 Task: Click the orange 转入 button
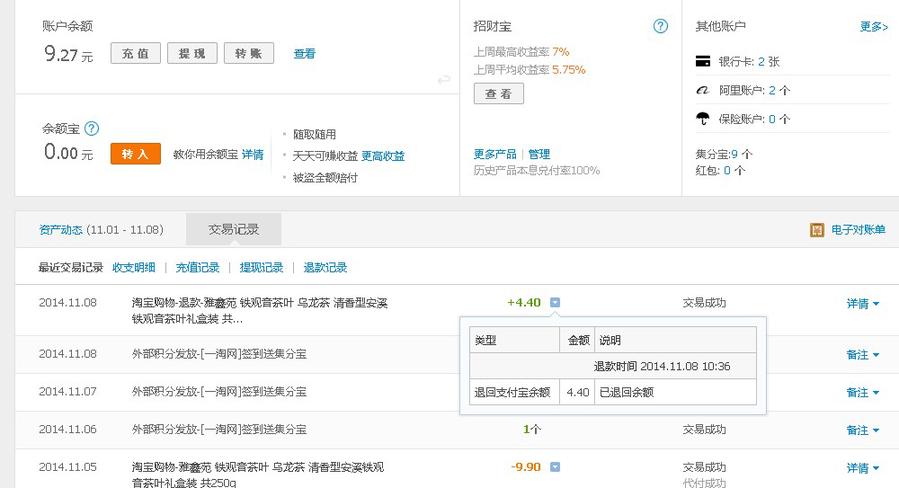(135, 154)
